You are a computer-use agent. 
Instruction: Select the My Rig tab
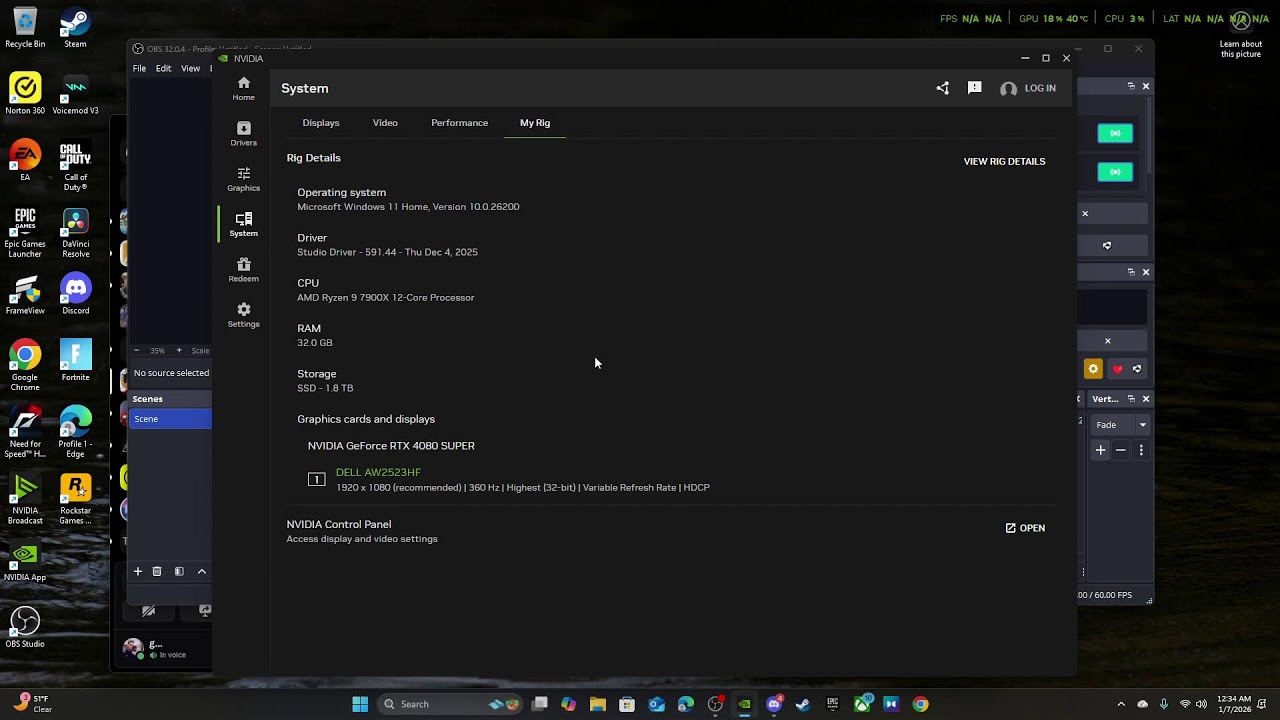point(535,123)
